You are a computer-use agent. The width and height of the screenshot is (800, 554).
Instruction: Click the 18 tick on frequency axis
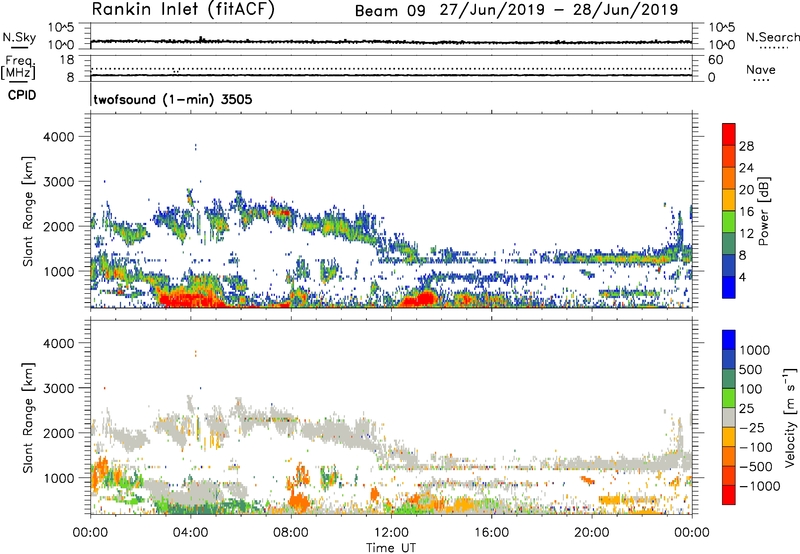(66, 60)
